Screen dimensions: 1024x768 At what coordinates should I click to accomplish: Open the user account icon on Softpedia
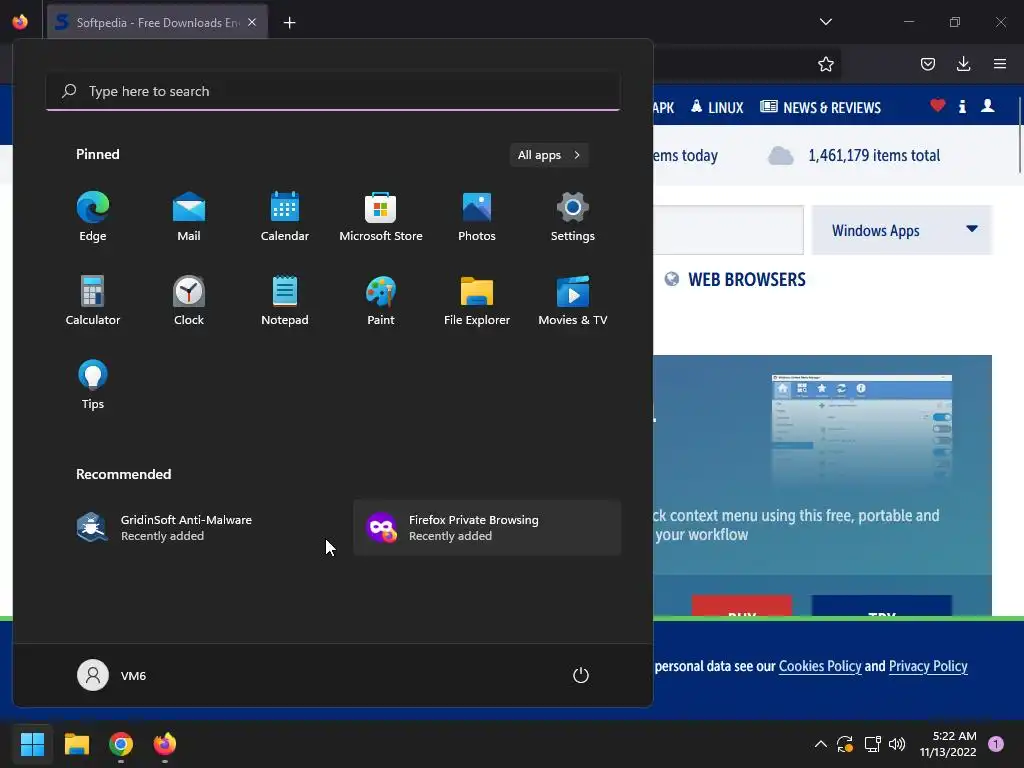tap(987, 106)
